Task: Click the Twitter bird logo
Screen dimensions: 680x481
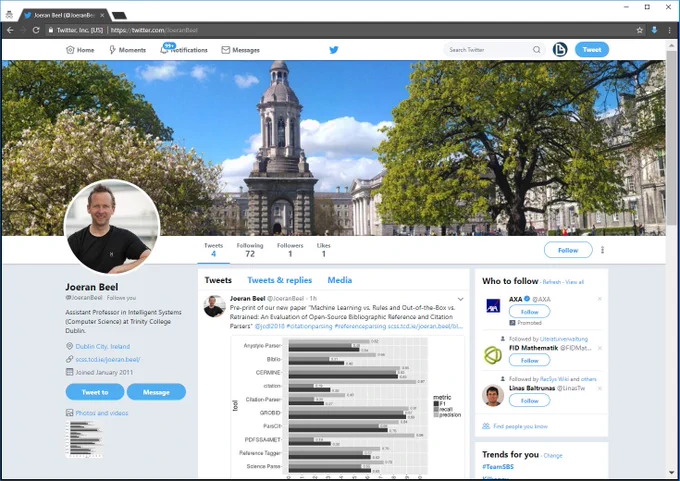Action: (333, 50)
